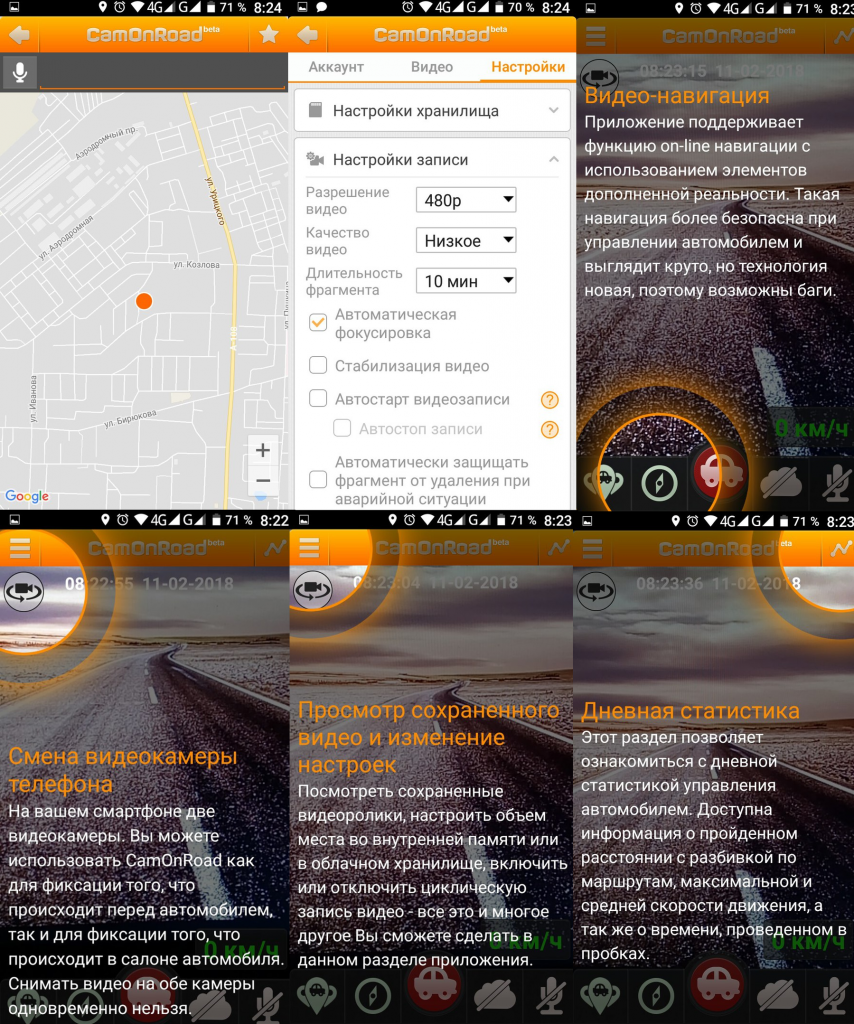
Task: Tap the back arrow on the map screen
Action: click(20, 35)
